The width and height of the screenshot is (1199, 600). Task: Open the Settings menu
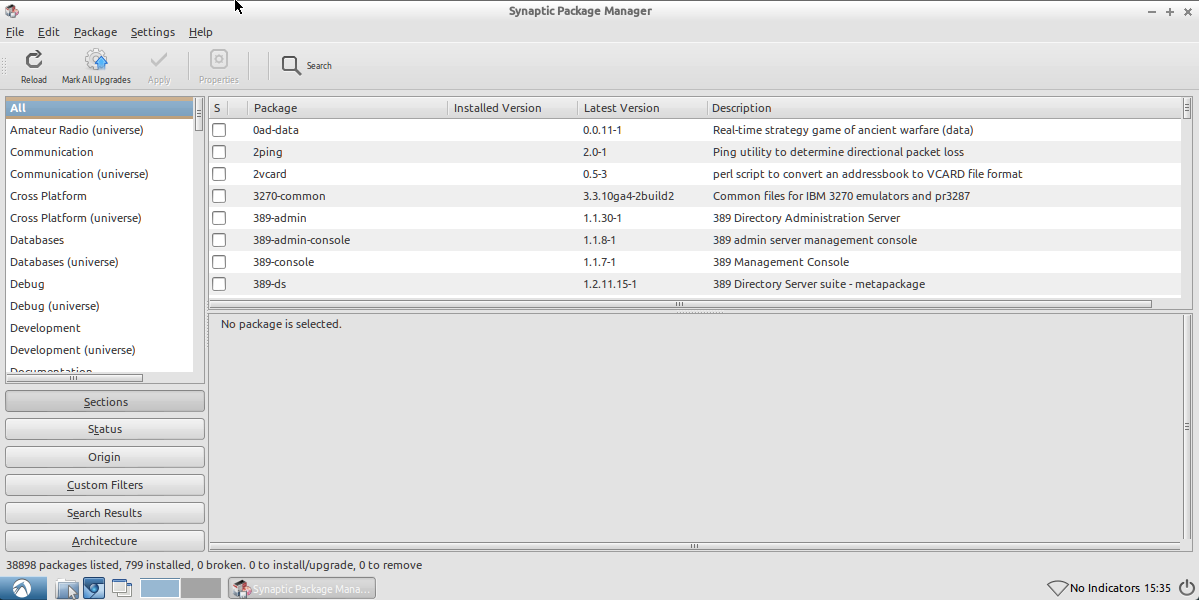152,31
